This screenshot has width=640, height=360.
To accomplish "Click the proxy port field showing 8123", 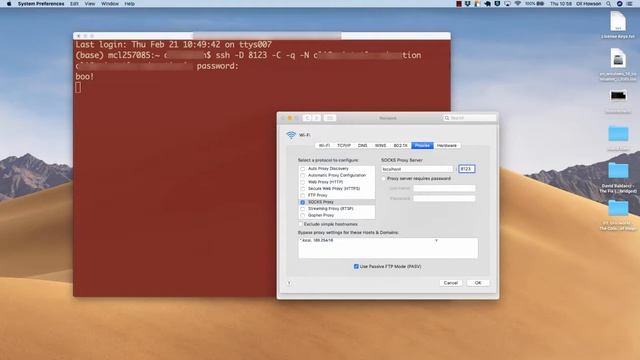I will point(467,169).
